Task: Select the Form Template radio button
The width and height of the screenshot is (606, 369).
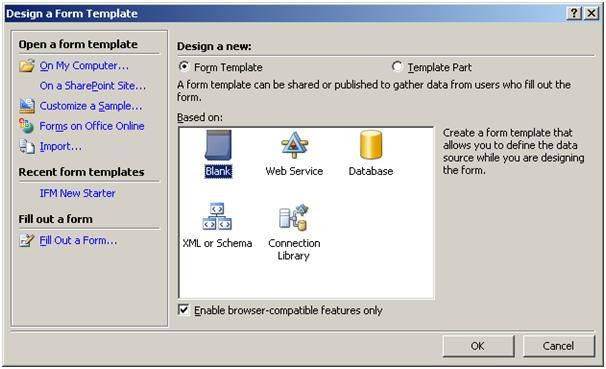Action: pos(184,67)
